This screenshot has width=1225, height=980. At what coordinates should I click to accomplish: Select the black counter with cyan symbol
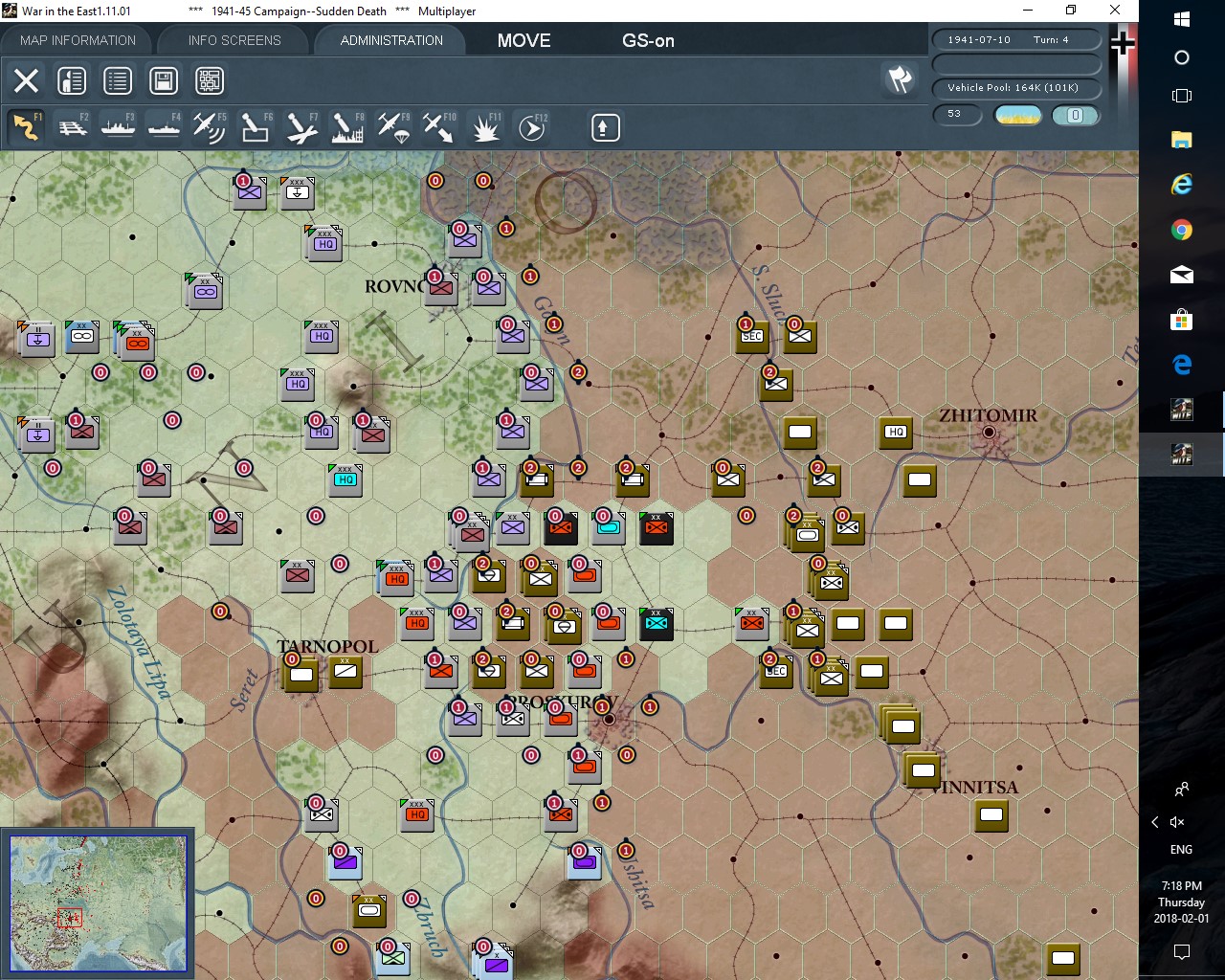click(656, 623)
